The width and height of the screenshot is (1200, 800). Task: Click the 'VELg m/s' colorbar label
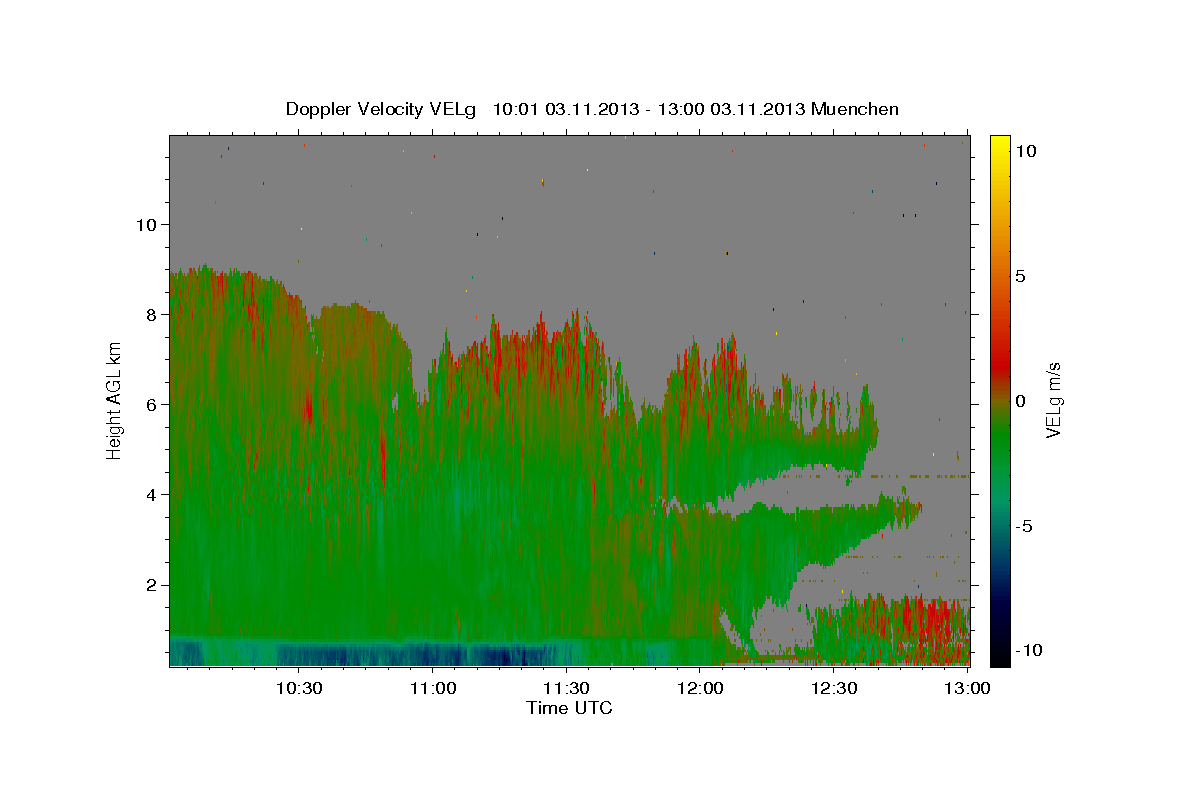click(1053, 400)
